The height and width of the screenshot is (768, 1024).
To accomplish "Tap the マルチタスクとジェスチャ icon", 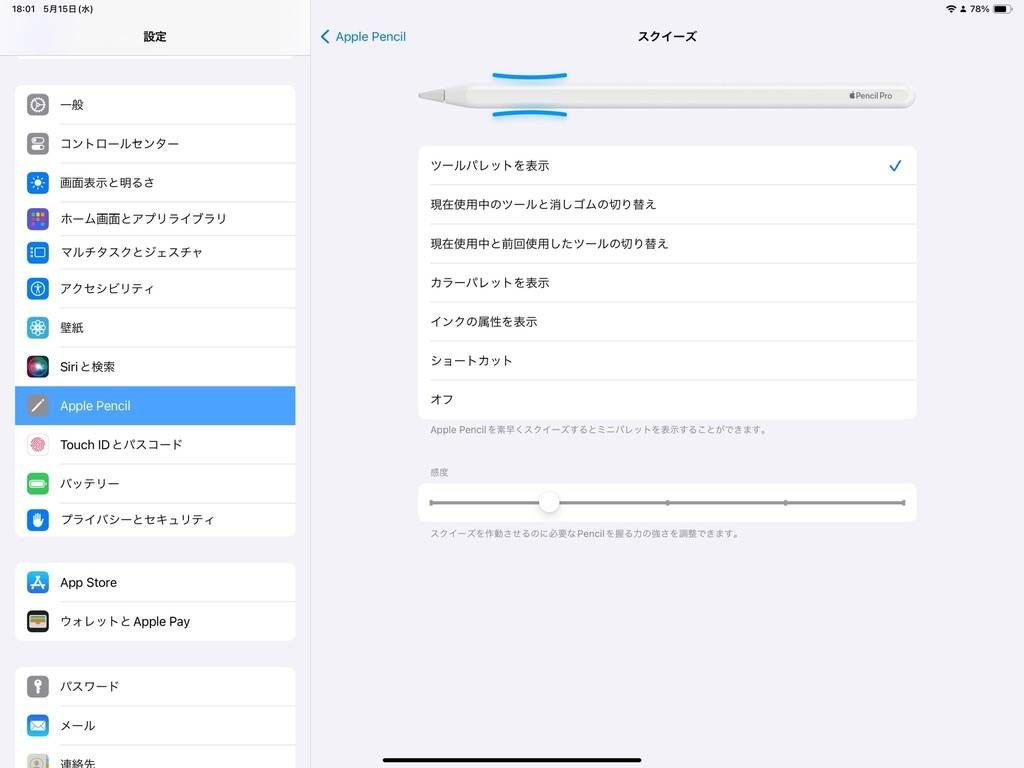I will click(x=38, y=252).
